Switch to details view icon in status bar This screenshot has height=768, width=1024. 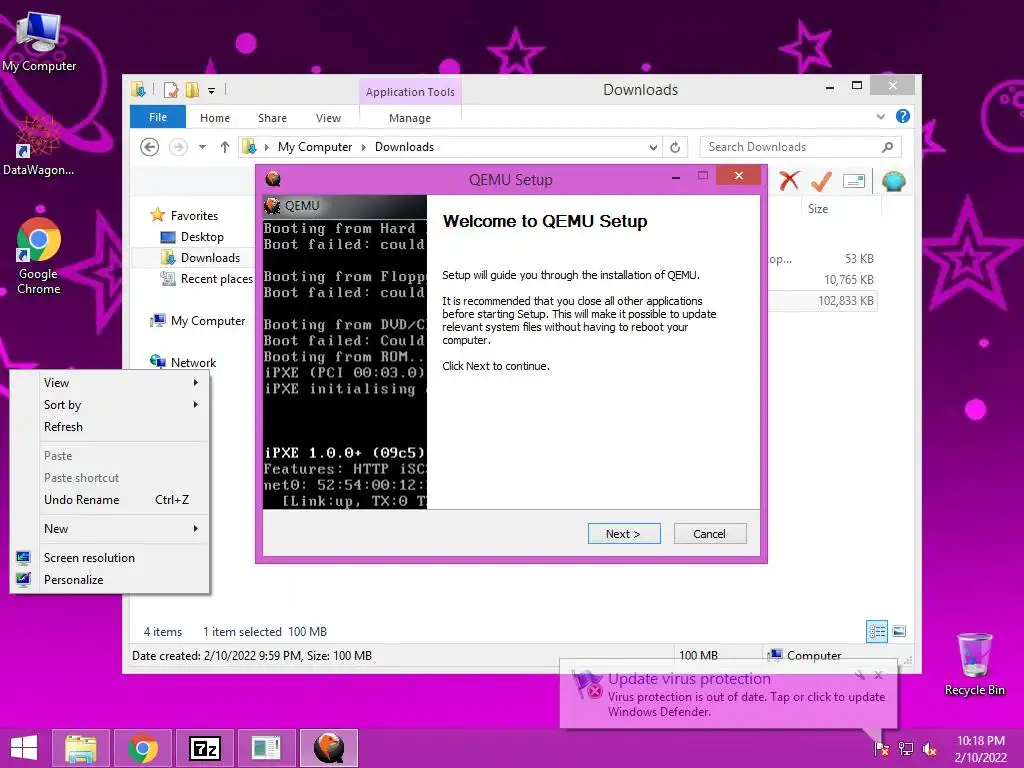click(876, 631)
